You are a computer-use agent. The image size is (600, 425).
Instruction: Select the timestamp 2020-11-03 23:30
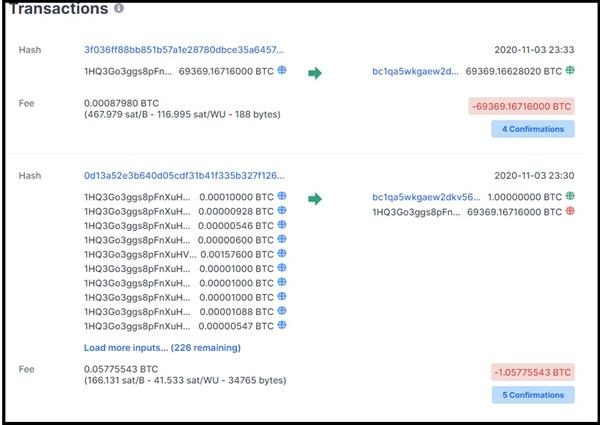[534, 176]
